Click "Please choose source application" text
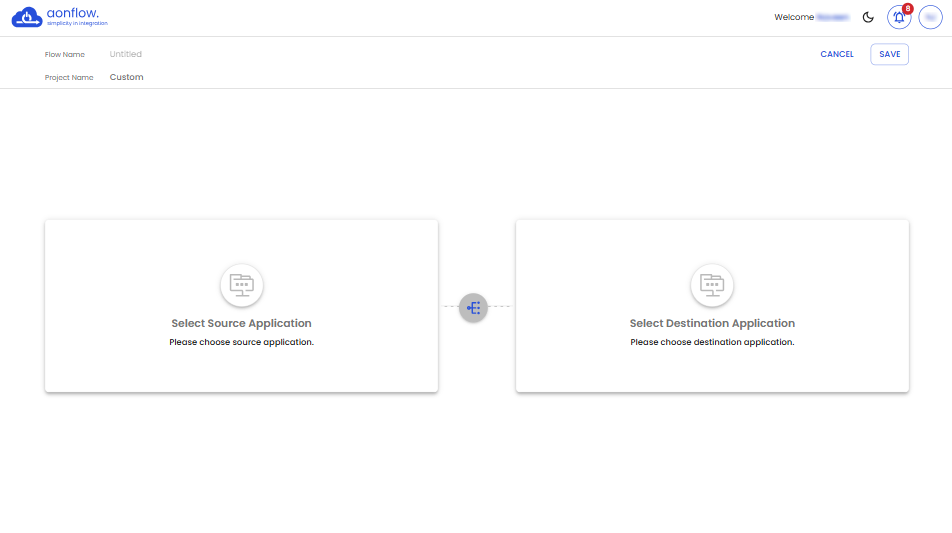This screenshot has height=533, width=952. (x=241, y=342)
